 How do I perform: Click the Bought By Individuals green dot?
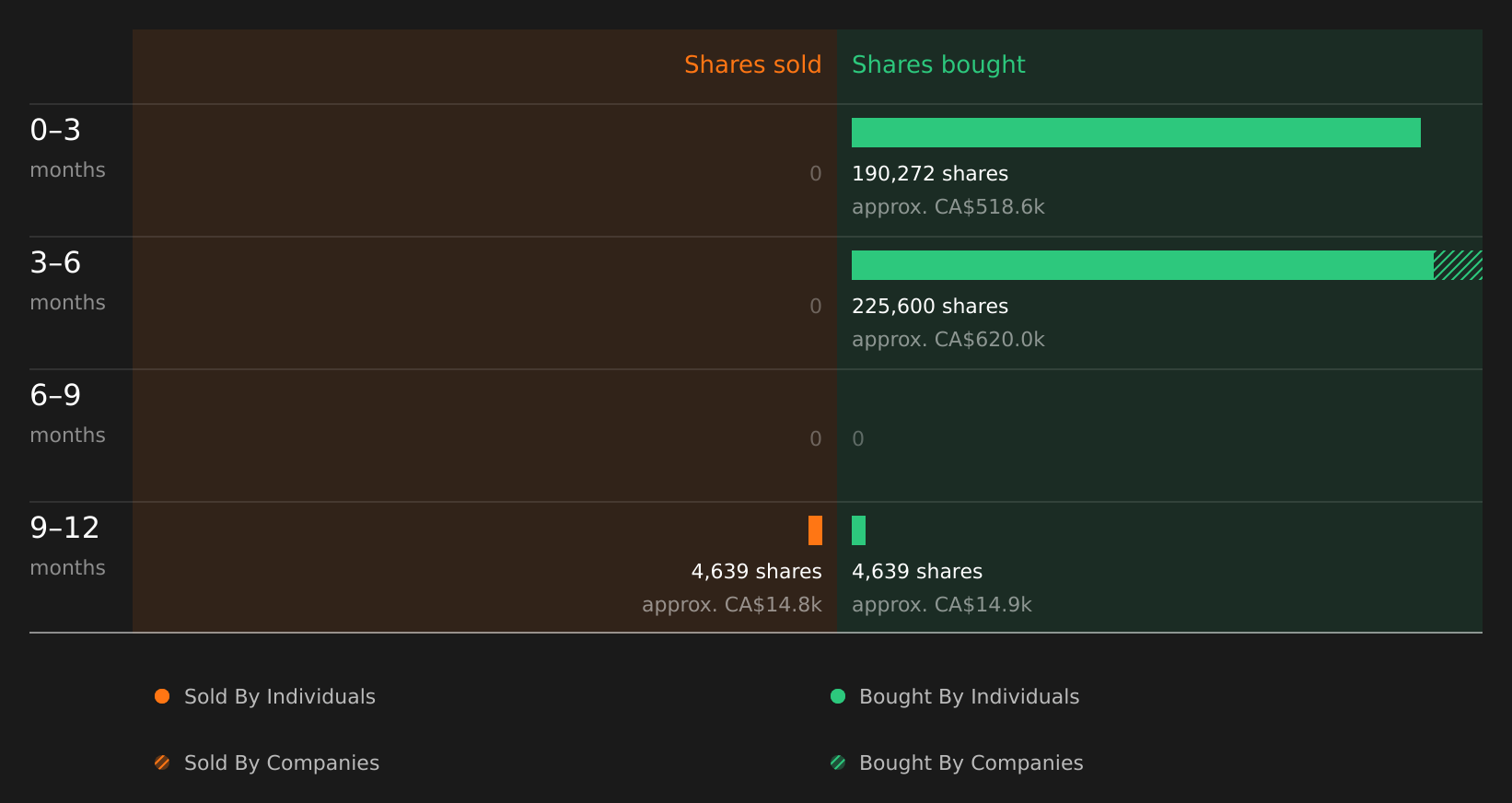(838, 696)
